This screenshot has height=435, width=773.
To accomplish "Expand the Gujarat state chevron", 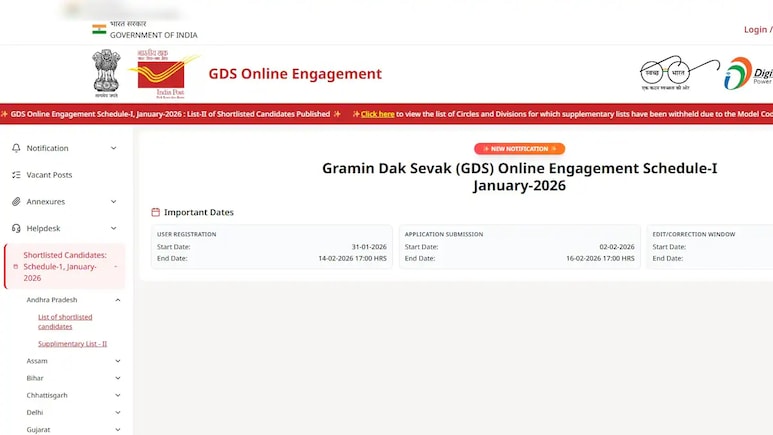I will [118, 430].
